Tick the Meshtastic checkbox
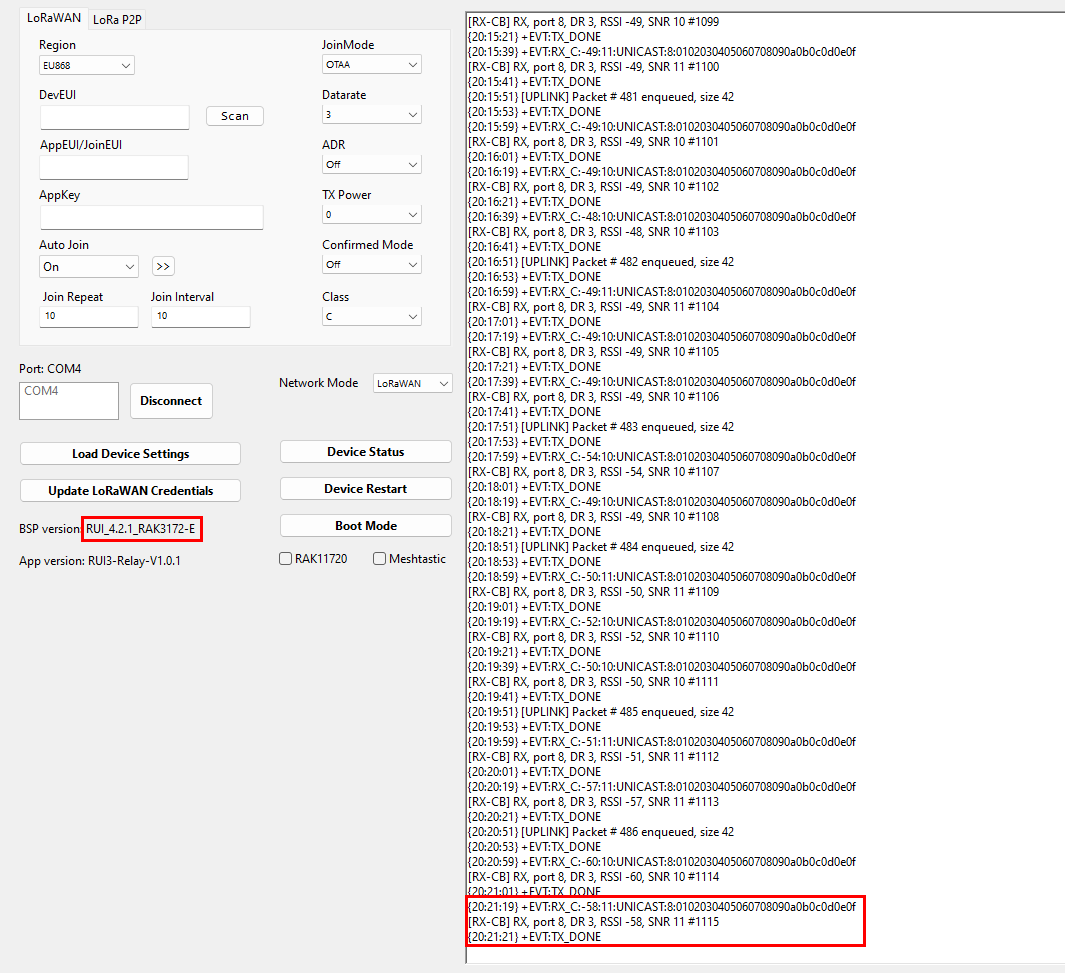Viewport: 1065px width, 973px height. (379, 559)
